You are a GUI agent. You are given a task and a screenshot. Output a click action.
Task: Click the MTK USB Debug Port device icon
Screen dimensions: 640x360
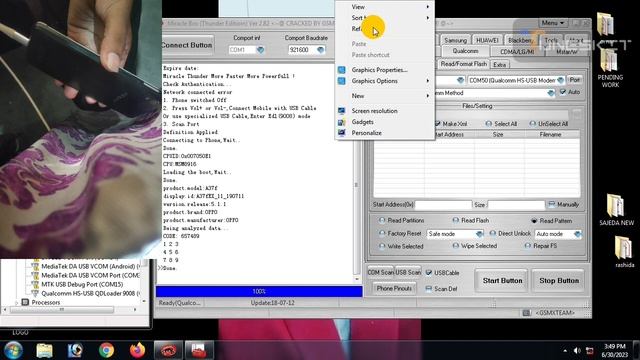[35, 284]
